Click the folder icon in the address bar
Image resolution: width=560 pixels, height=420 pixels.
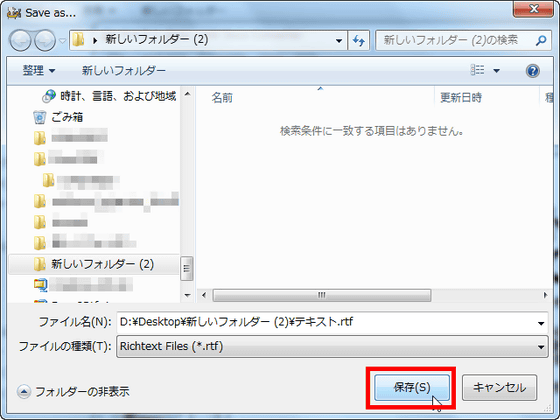click(x=78, y=40)
